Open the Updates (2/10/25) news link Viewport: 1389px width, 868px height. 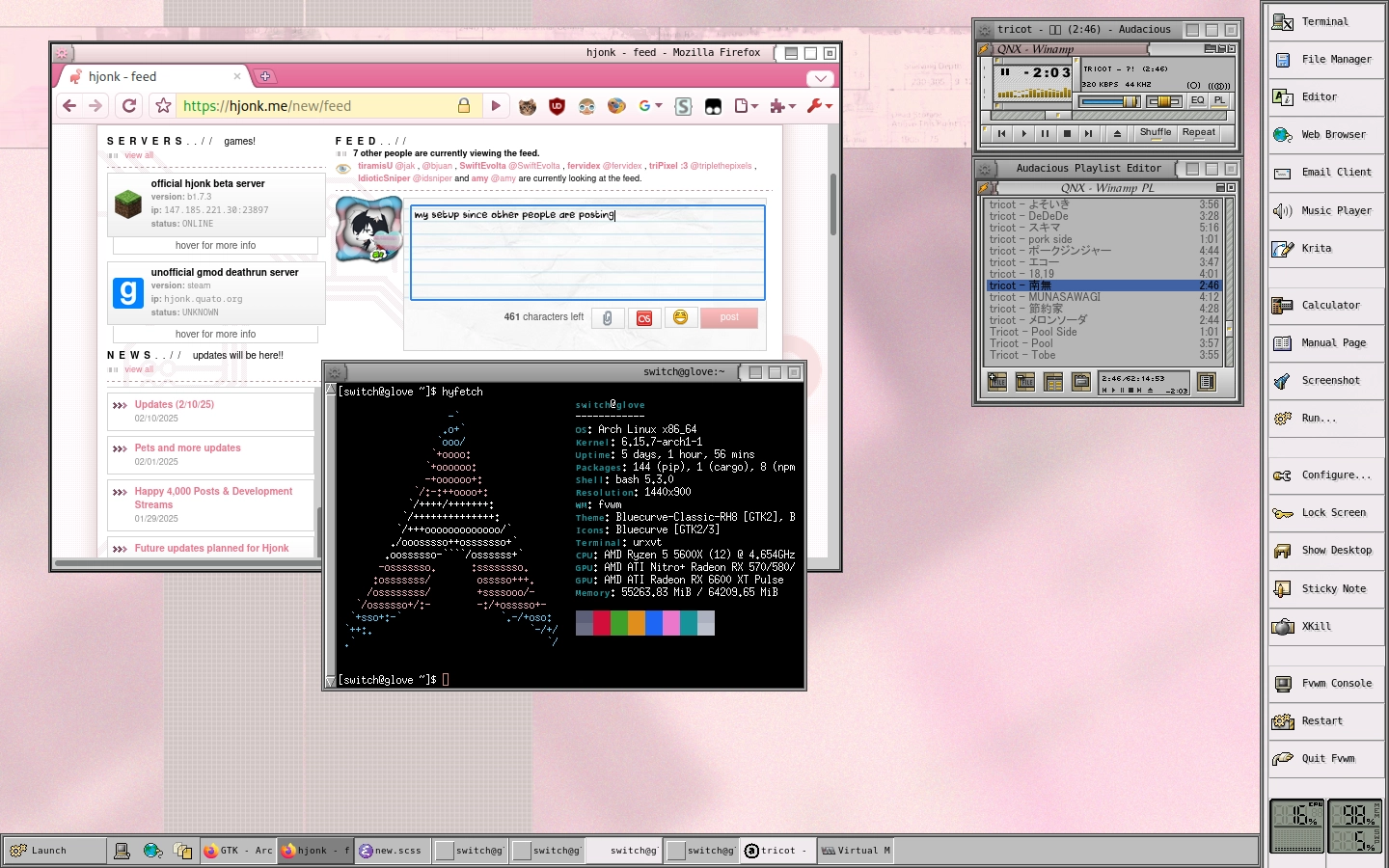point(175,405)
